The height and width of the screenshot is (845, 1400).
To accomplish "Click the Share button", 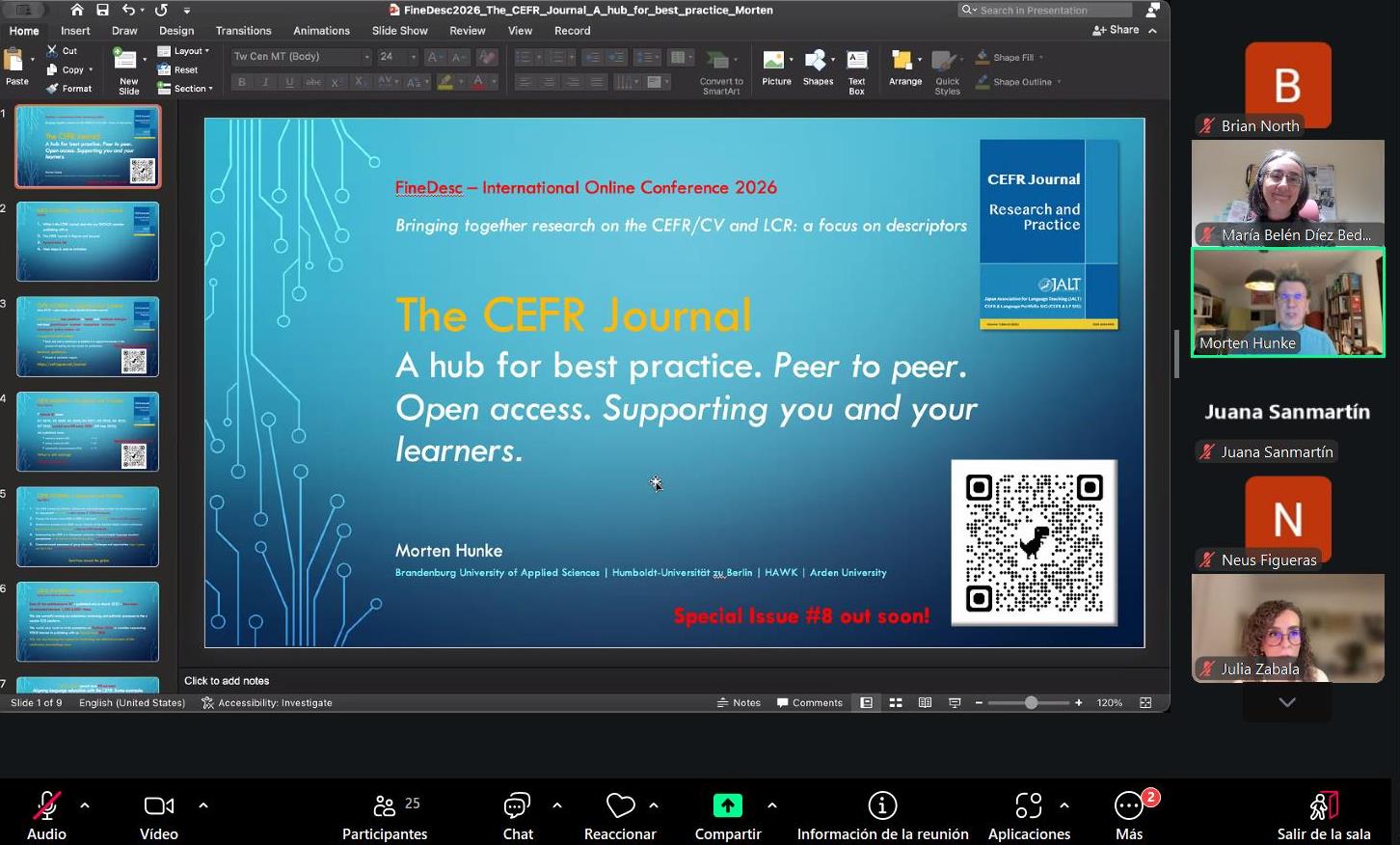I will (x=1116, y=31).
